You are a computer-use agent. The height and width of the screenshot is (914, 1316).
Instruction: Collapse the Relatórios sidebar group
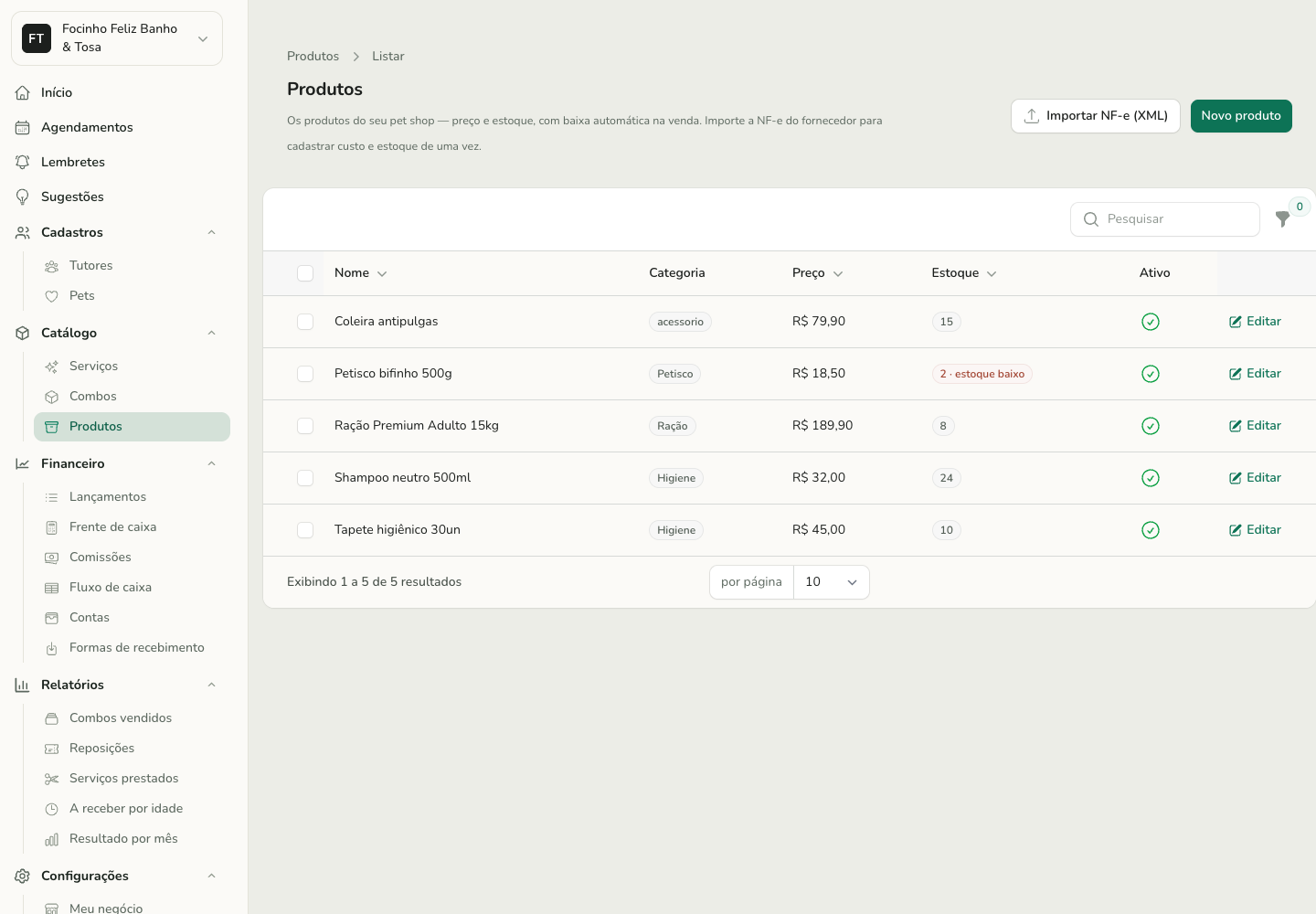[211, 685]
